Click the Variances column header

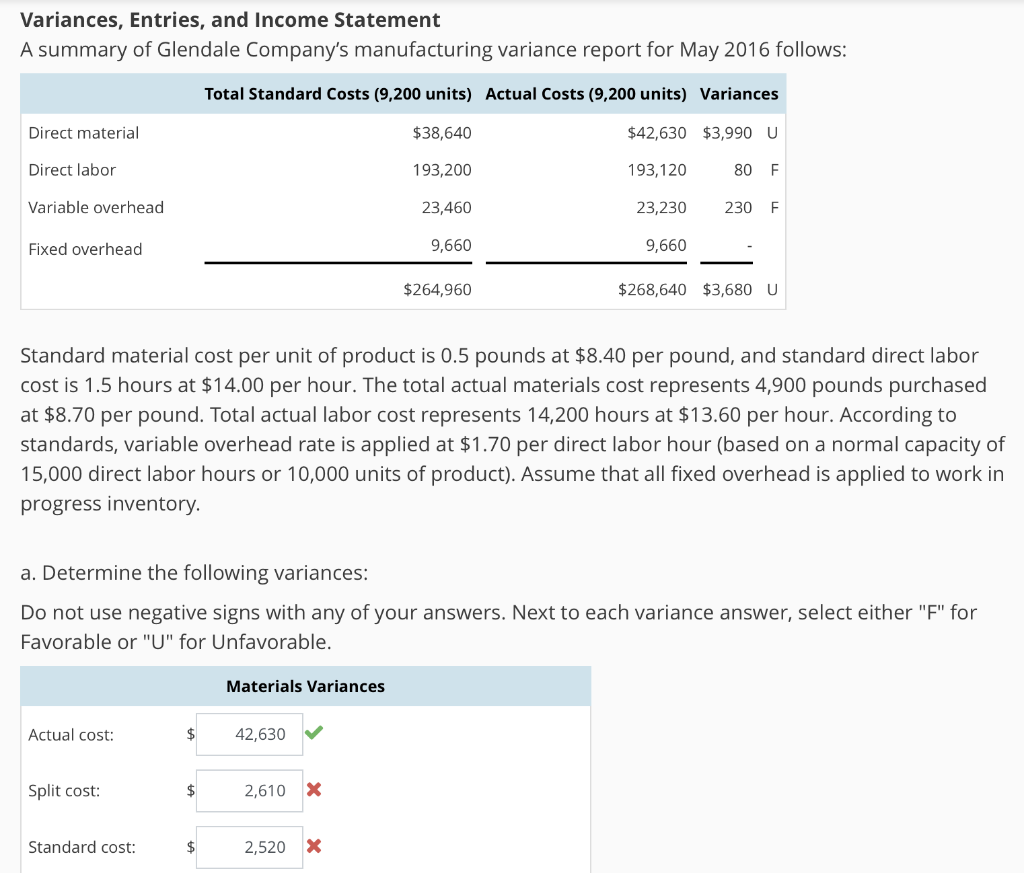click(739, 93)
